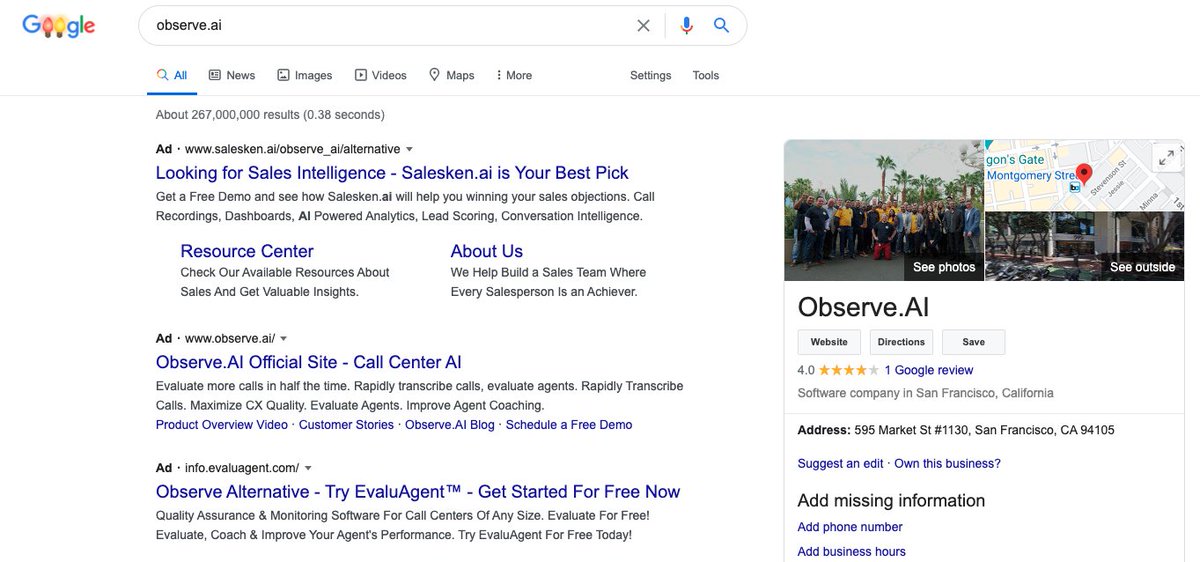Click 'Software company in San Francisco, California' text
1200x562 pixels.
tap(925, 393)
